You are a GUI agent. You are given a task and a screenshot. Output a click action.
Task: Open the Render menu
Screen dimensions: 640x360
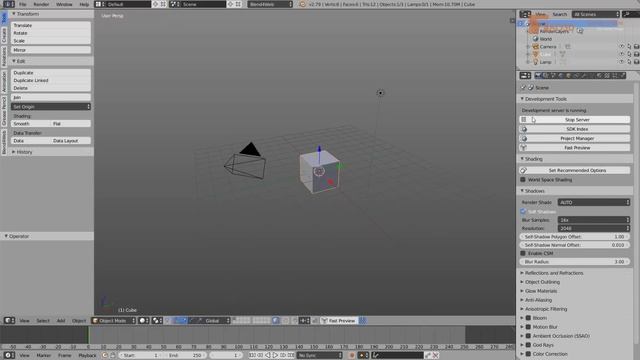click(41, 4)
